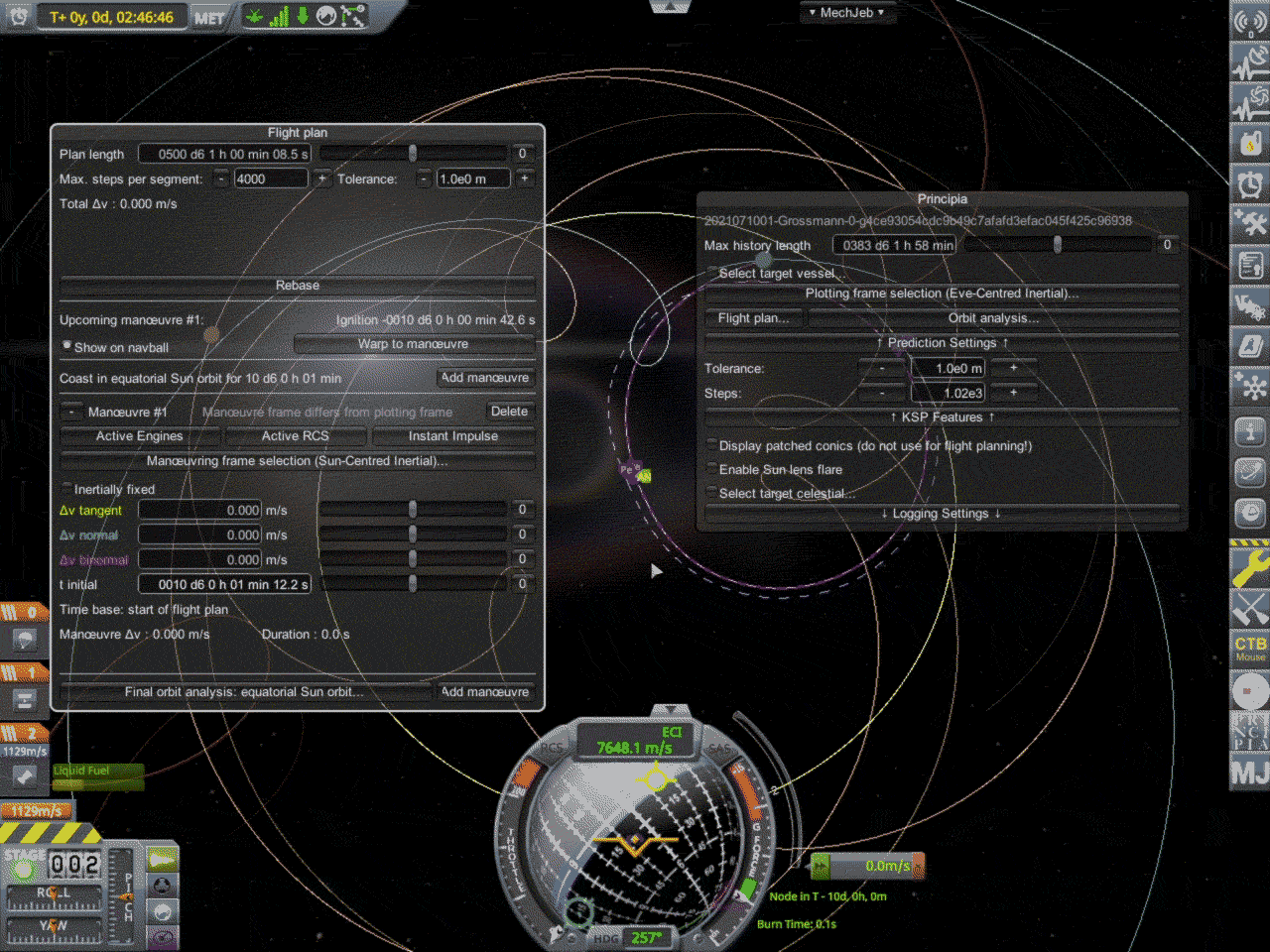
Task: Open the MechJeb menu at top
Action: pyautogui.click(x=847, y=12)
